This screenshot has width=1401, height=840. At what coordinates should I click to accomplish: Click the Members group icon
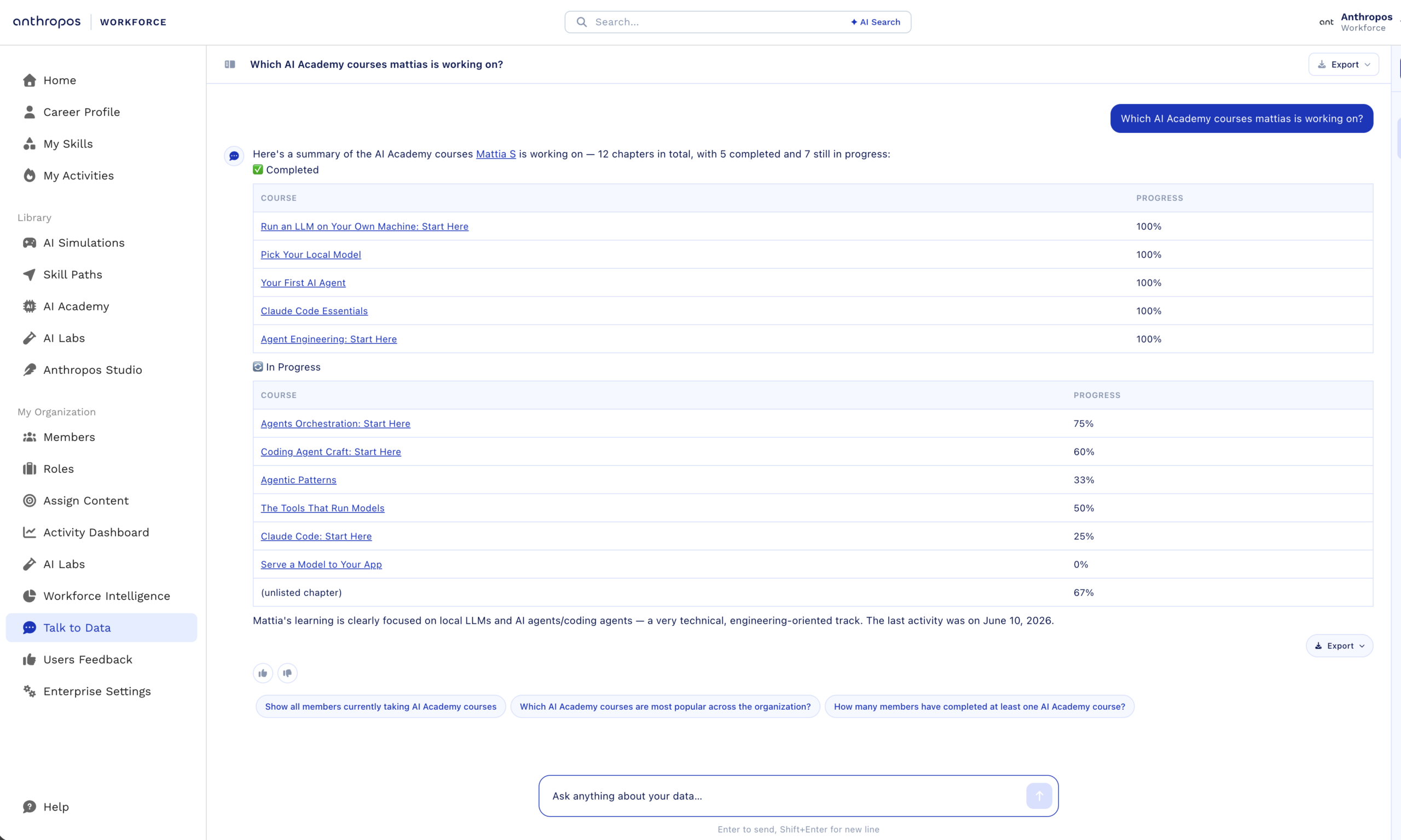(30, 437)
